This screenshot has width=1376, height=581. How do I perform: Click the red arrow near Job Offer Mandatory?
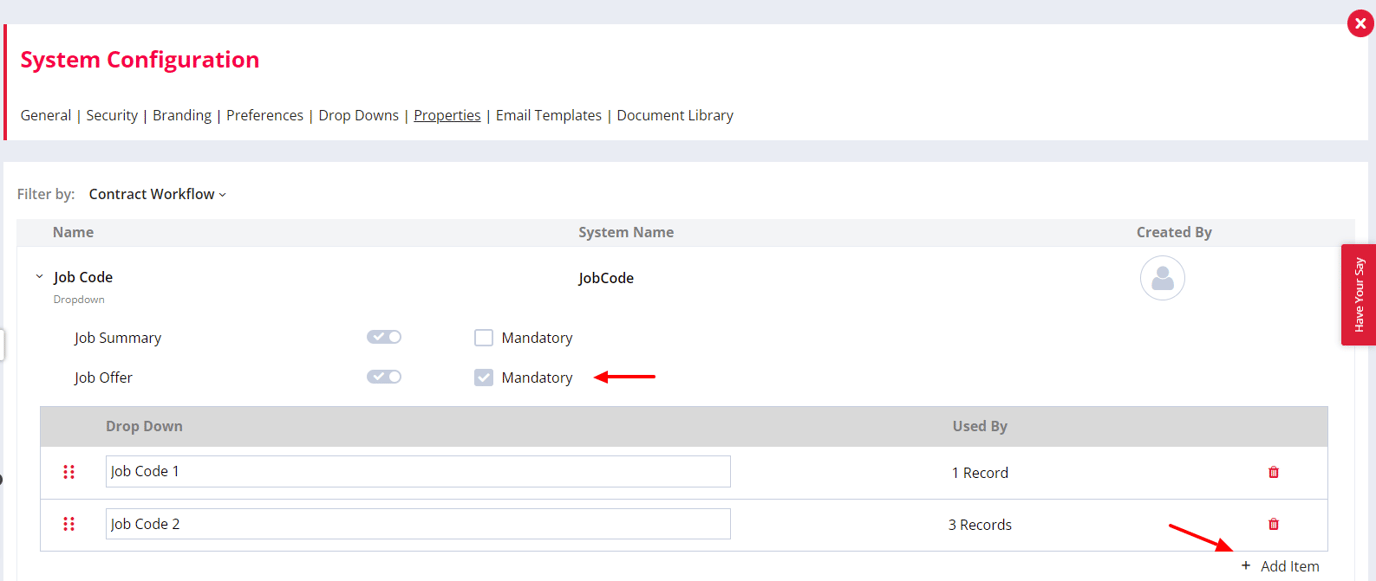625,376
